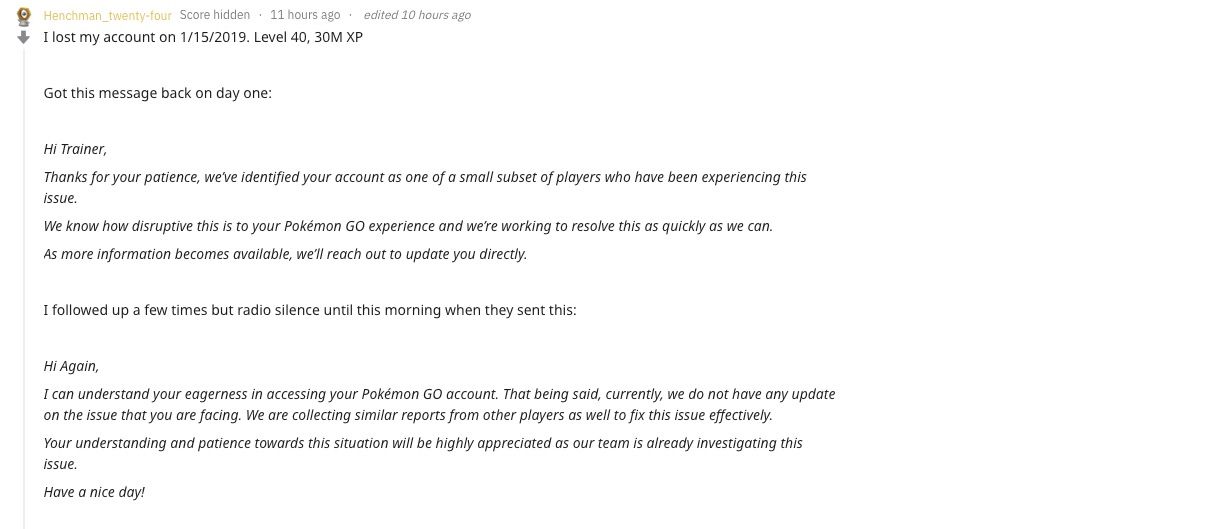Click the 'I can understand your eagerness' paragraph

439,404
